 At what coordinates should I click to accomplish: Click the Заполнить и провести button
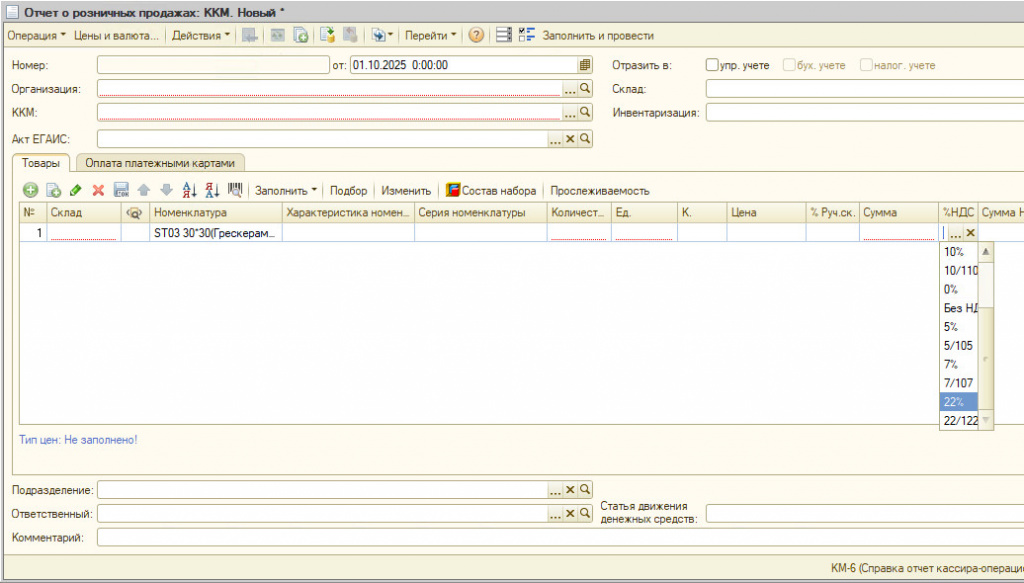point(597,35)
